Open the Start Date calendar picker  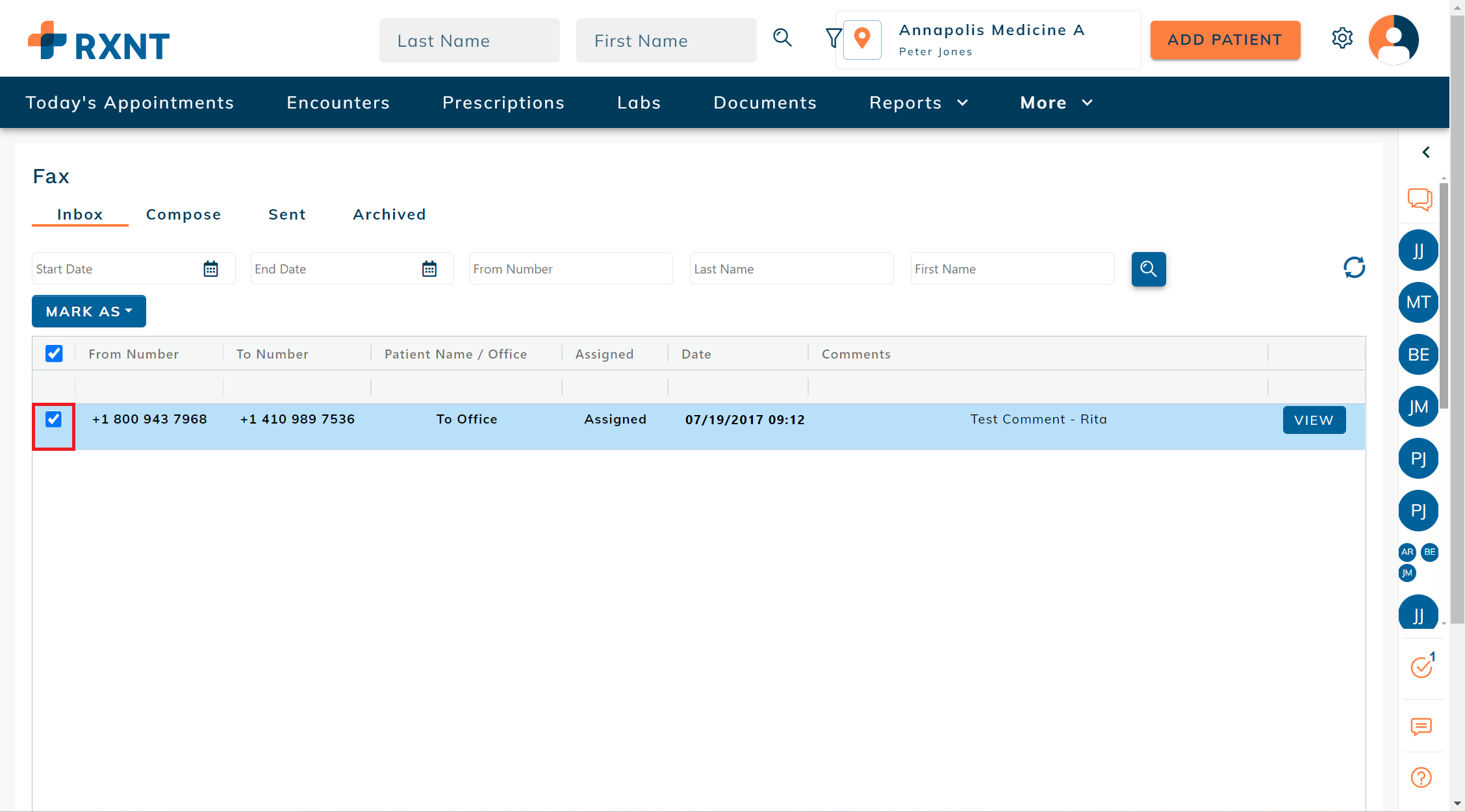210,268
